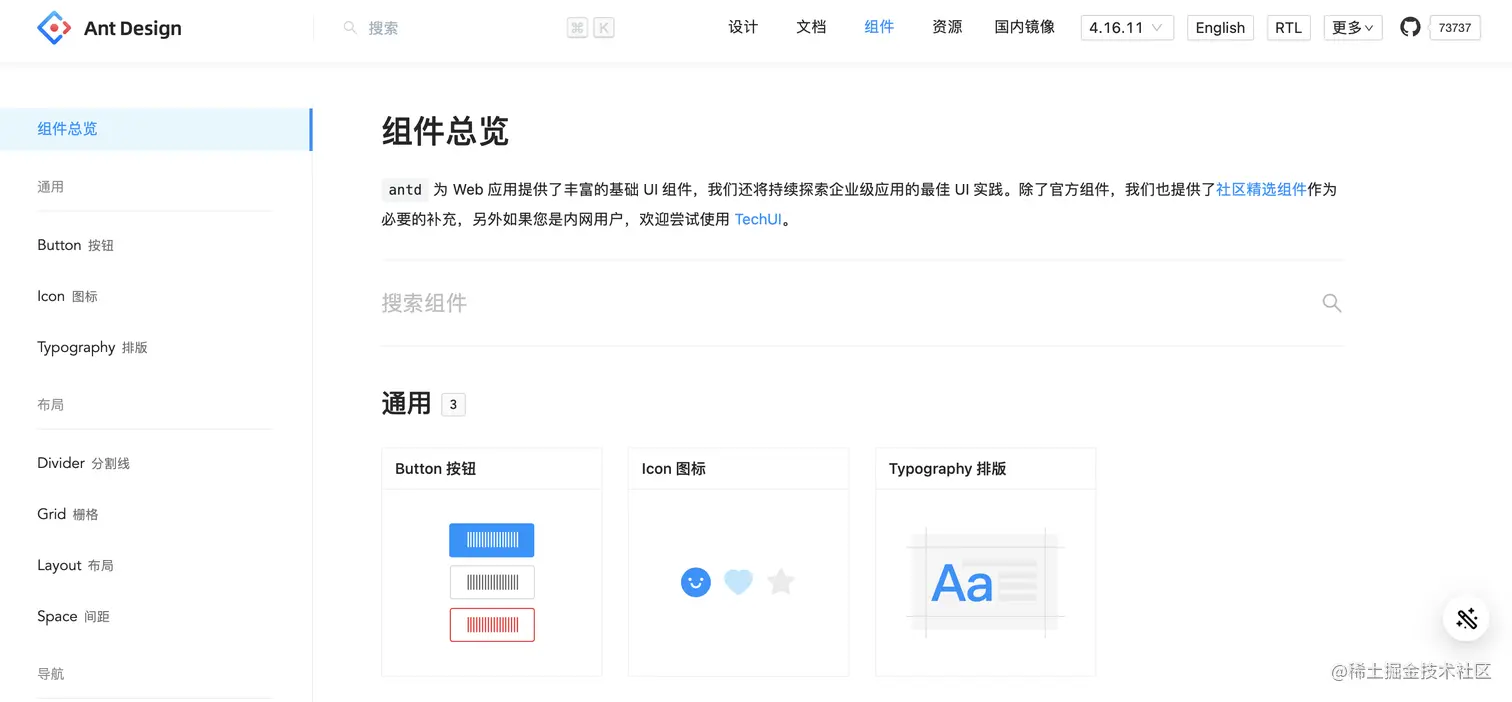The height and width of the screenshot is (702, 1512).
Task: Open the version 4.16.11 dropdown
Action: 1127,28
